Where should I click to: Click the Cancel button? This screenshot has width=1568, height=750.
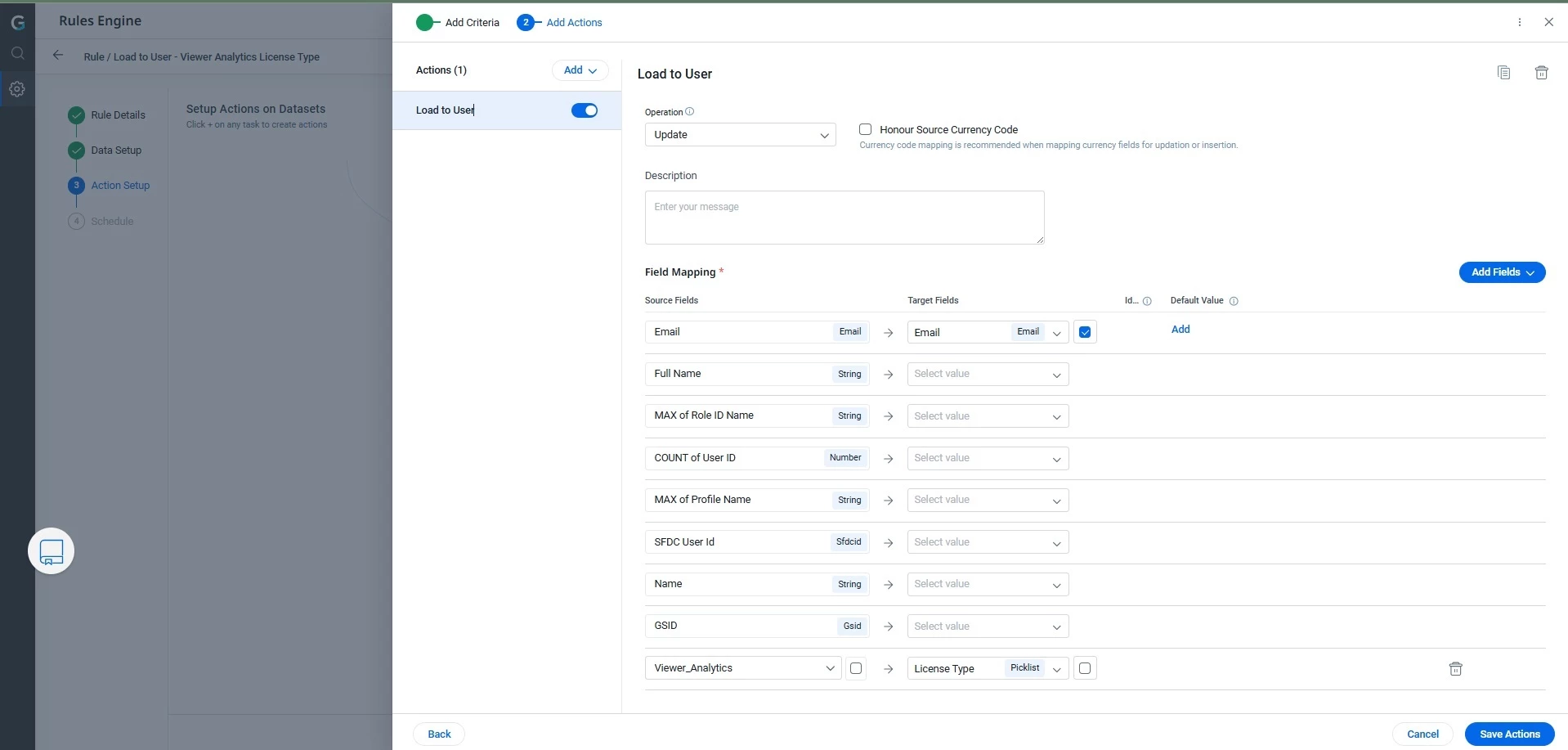point(1422,734)
